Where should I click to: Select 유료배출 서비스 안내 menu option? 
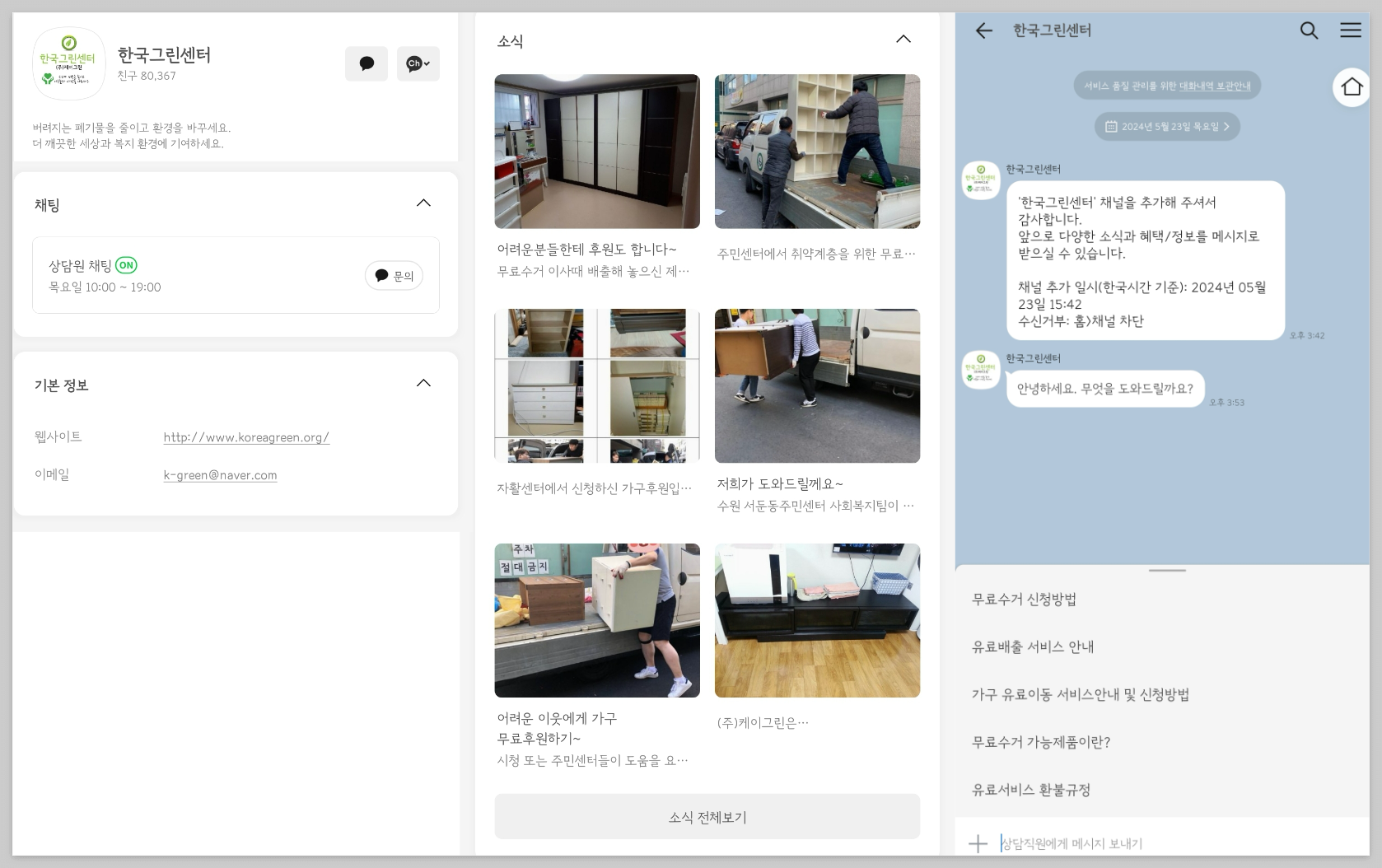tap(1033, 647)
